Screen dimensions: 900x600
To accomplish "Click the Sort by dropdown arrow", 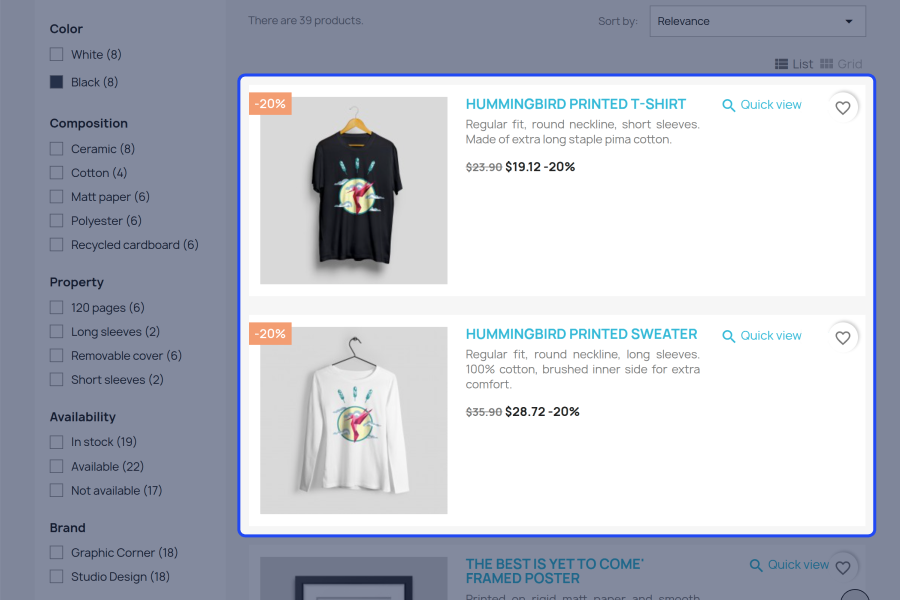I will tap(848, 21).
